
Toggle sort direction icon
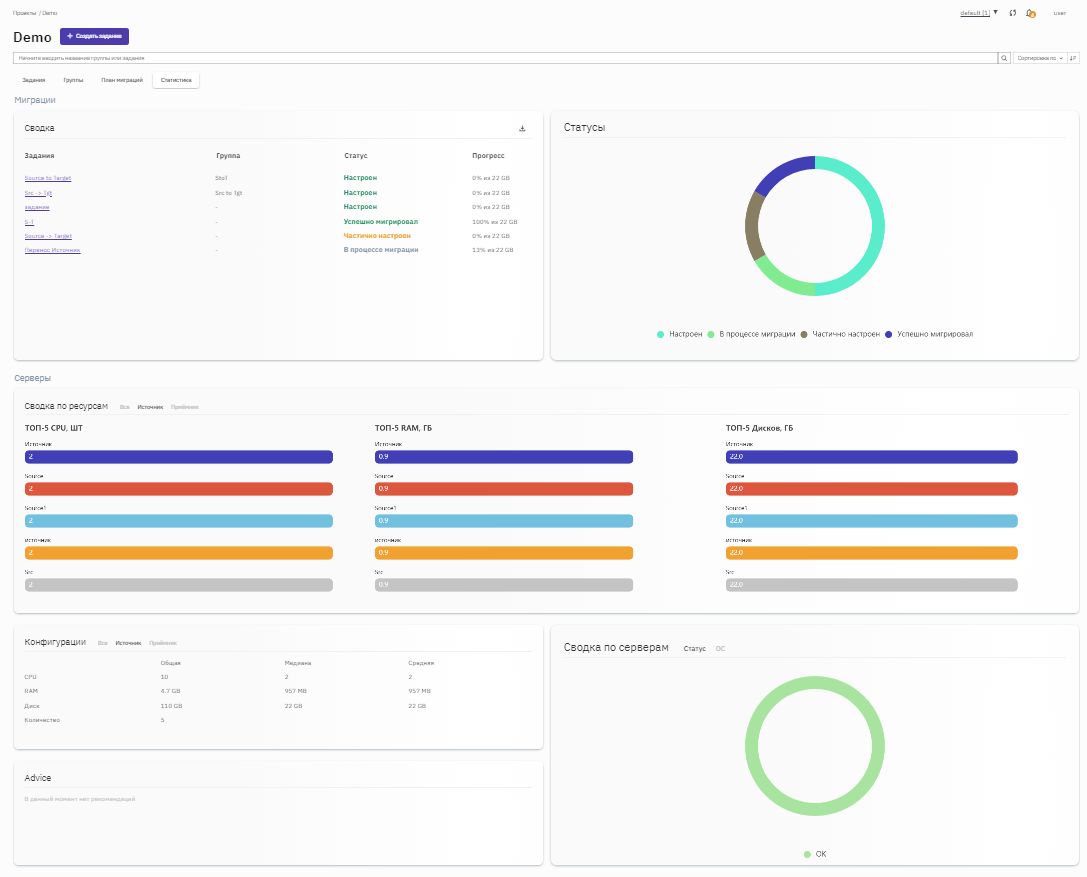click(x=1073, y=59)
